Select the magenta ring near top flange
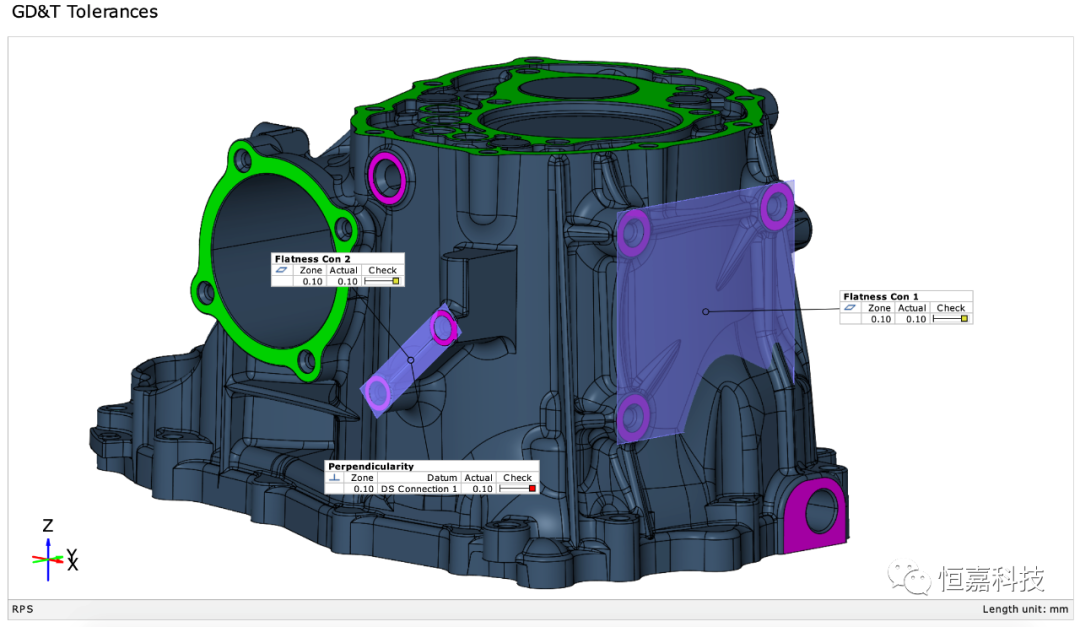The image size is (1080, 627). [387, 178]
